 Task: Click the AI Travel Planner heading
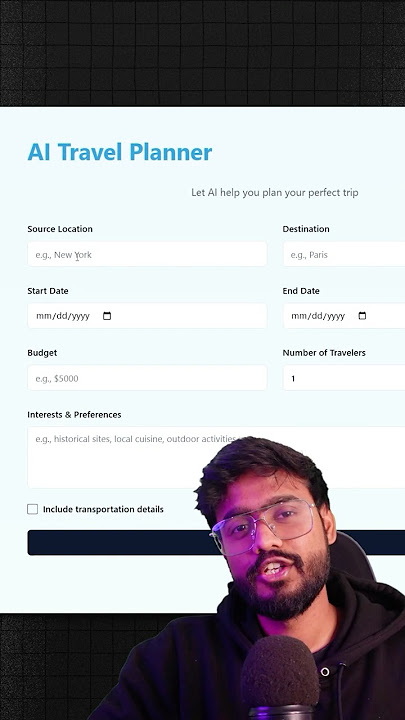coord(120,152)
